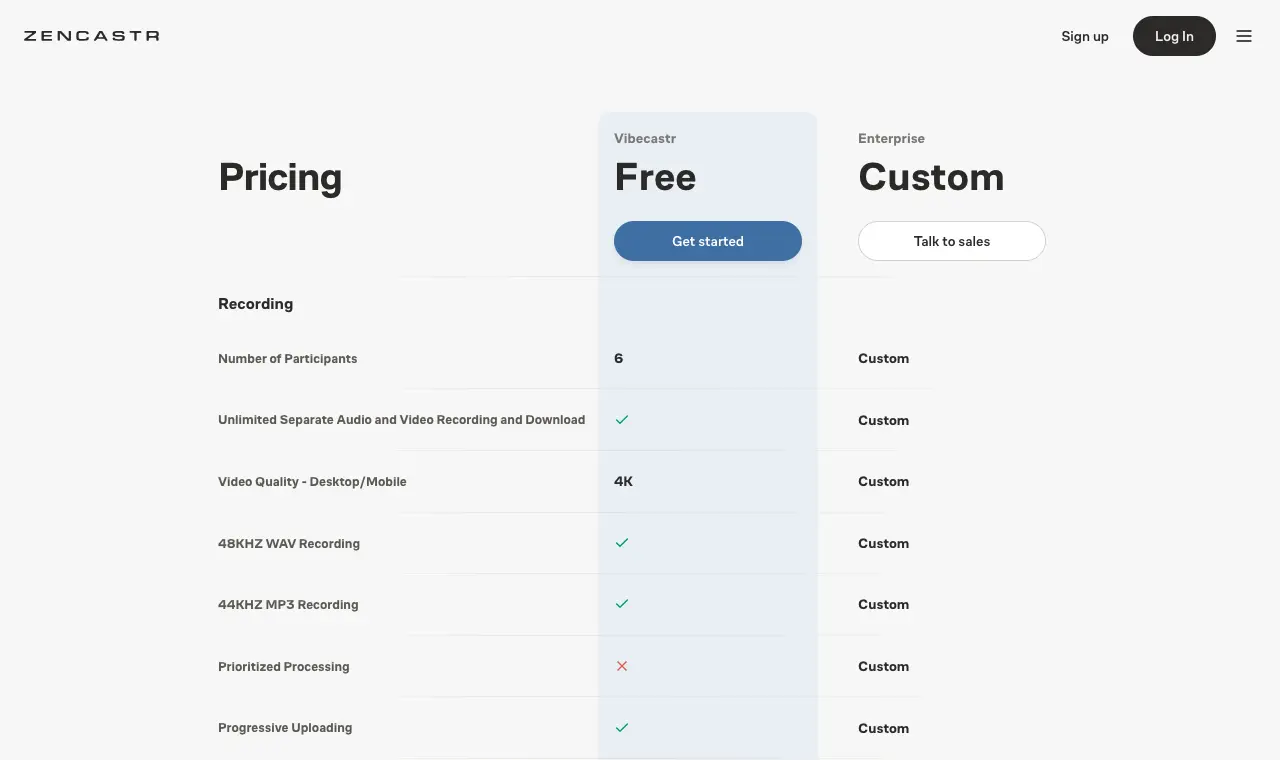Image resolution: width=1280 pixels, height=760 pixels.
Task: Click the Prioritized Processing label
Action: tap(284, 666)
